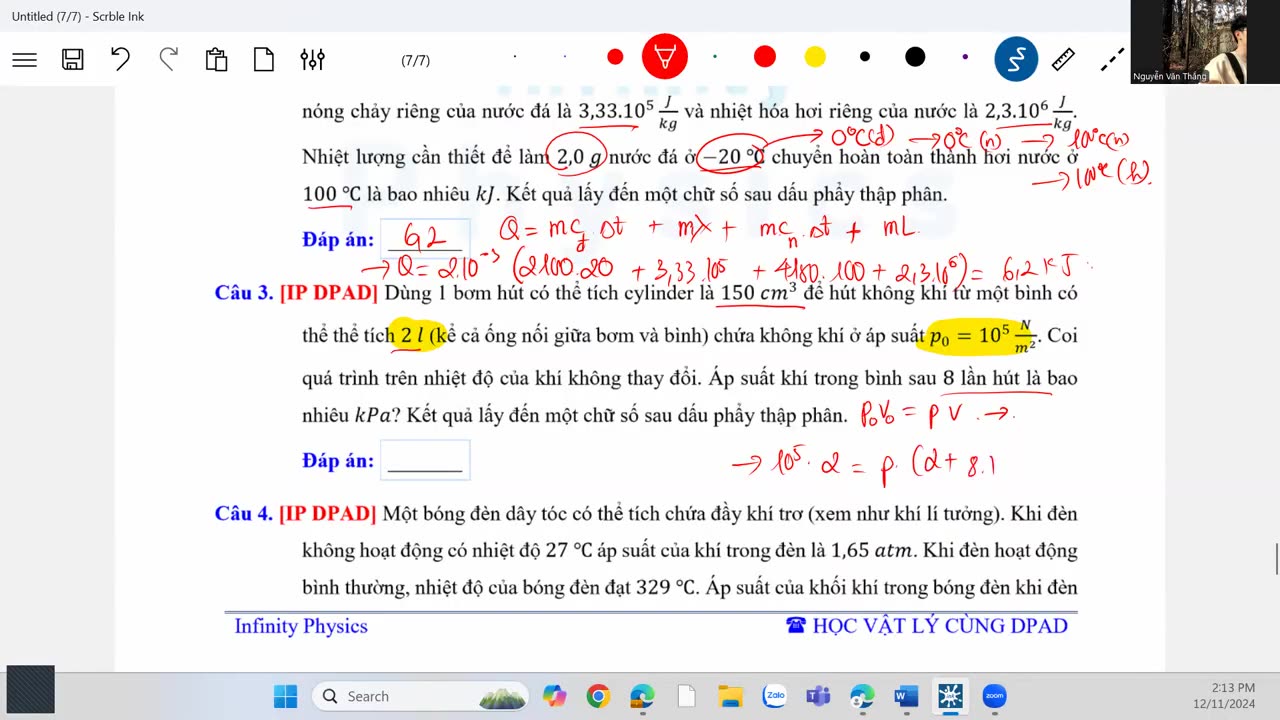This screenshot has height=720, width=1280.
Task: Pick the small red pen dot beside (7/7)
Action: click(615, 57)
